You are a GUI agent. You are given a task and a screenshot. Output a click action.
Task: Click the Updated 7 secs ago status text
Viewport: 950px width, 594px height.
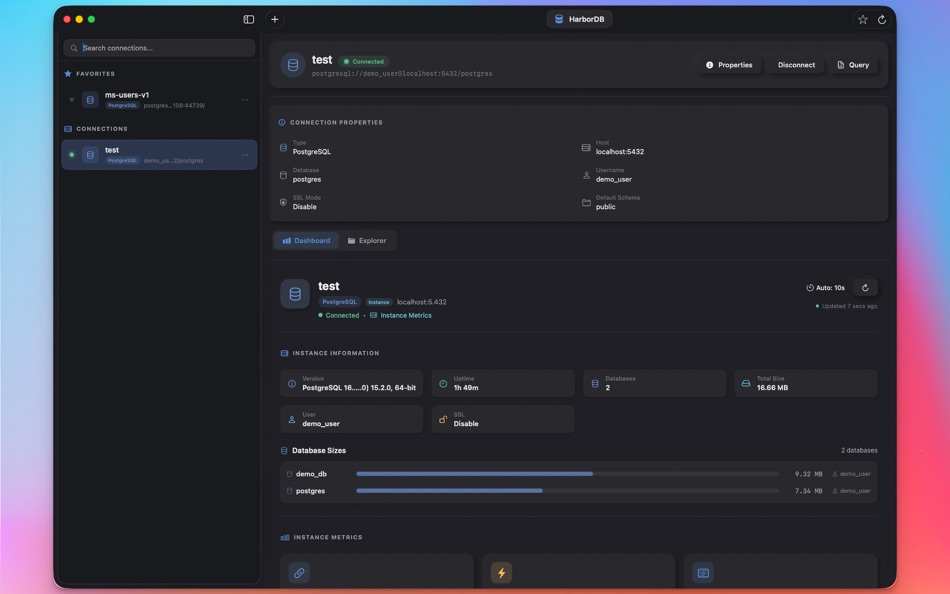(x=849, y=306)
